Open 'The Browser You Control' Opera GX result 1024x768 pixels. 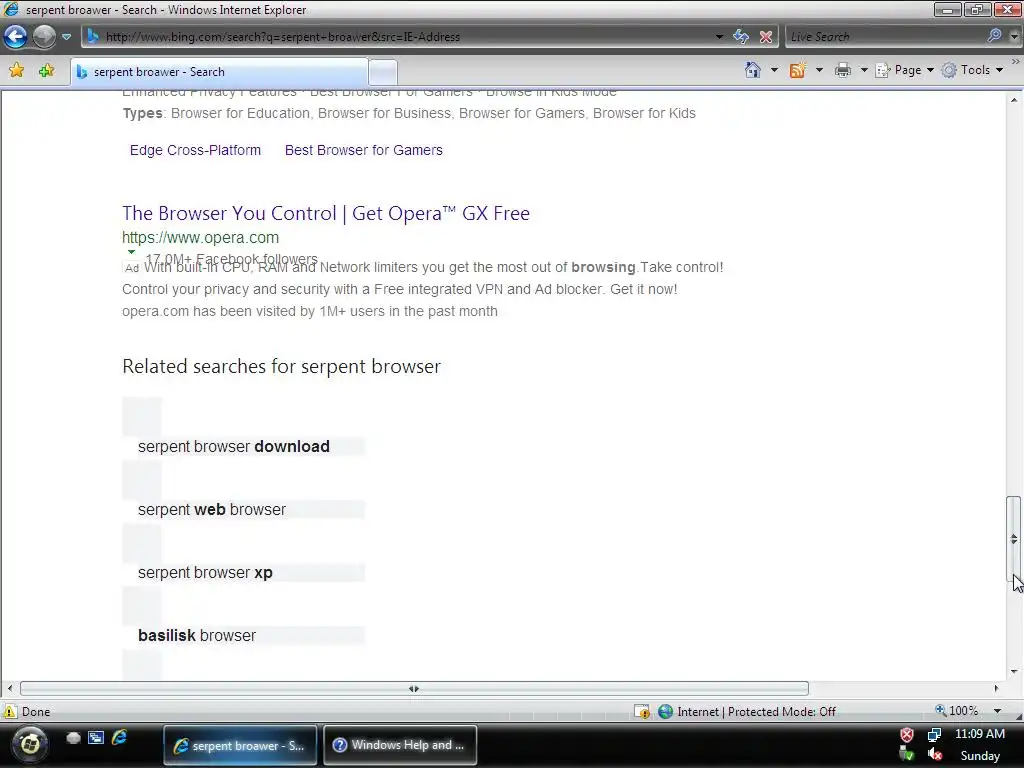(x=326, y=213)
